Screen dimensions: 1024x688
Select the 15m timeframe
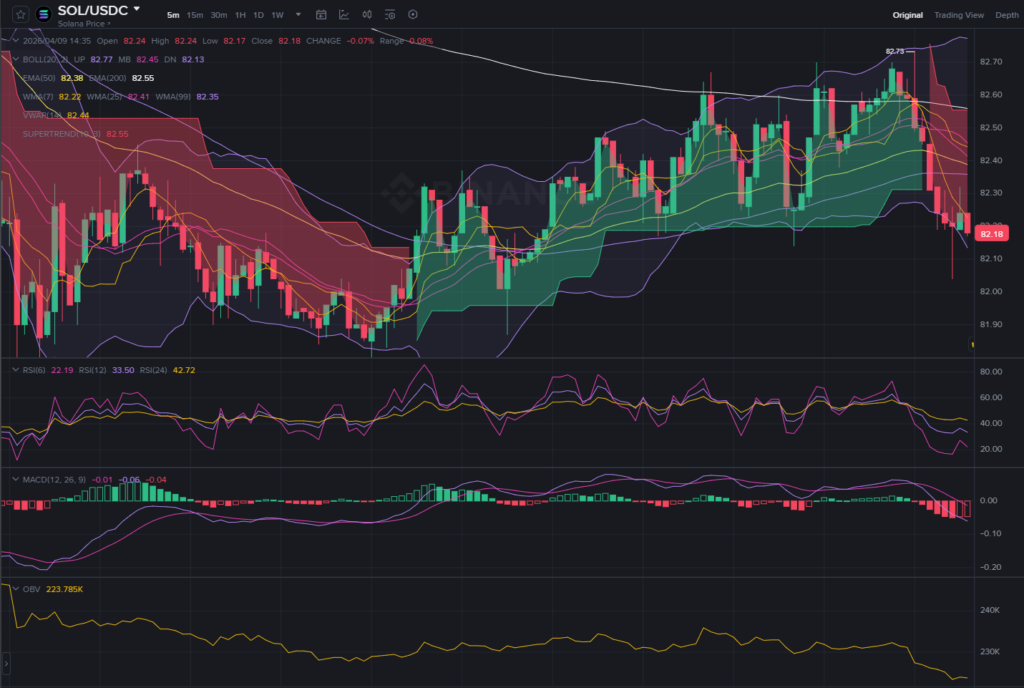coord(194,15)
